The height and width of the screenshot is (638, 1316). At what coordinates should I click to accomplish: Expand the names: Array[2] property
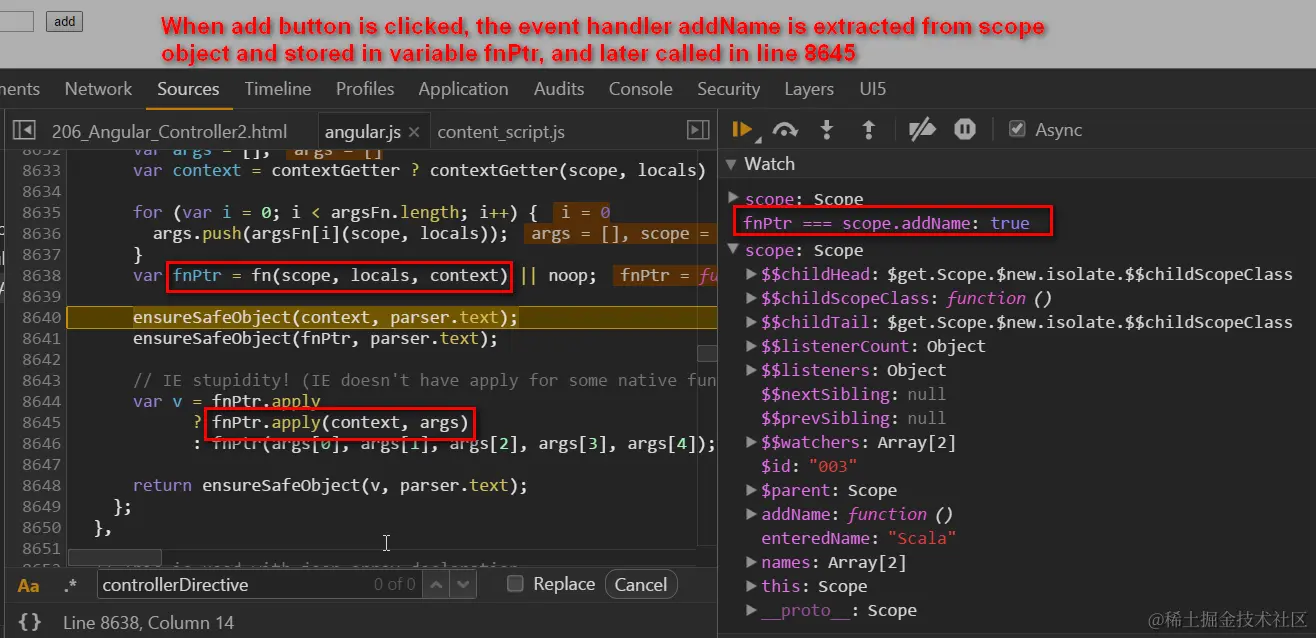tap(752, 563)
